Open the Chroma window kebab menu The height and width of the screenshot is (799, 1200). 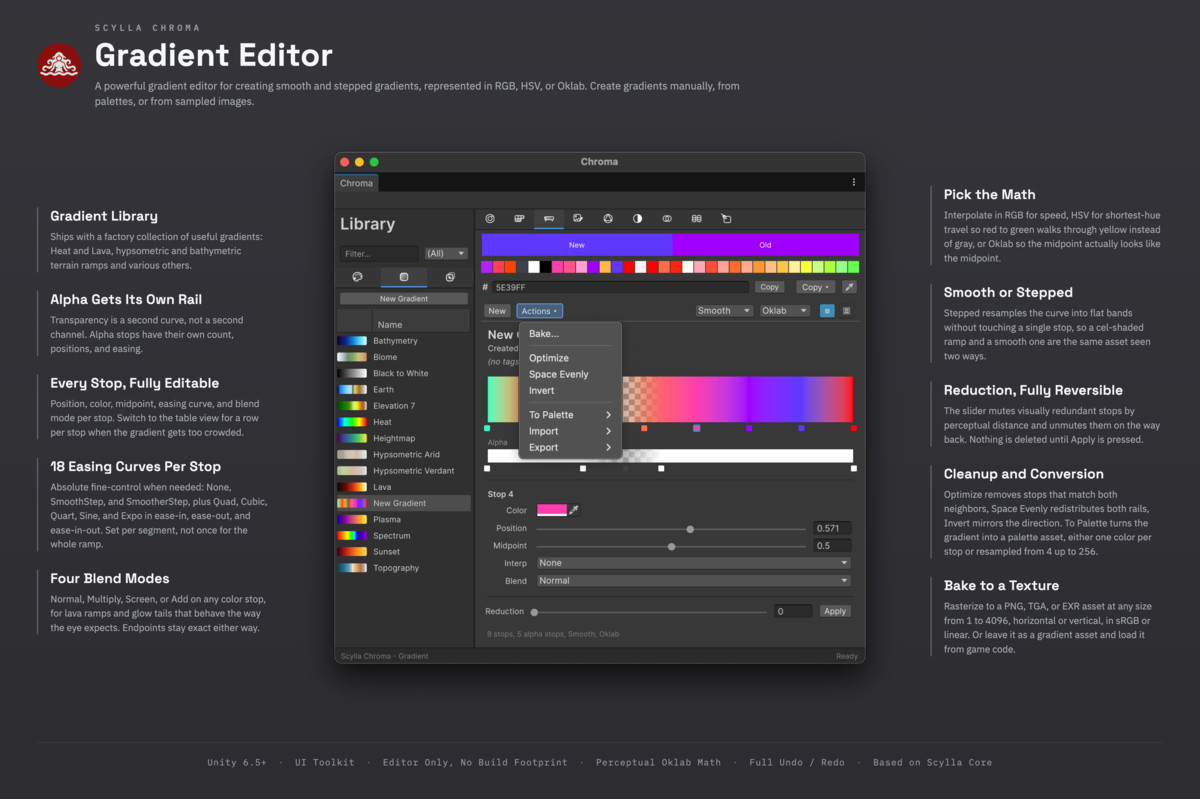(x=853, y=182)
